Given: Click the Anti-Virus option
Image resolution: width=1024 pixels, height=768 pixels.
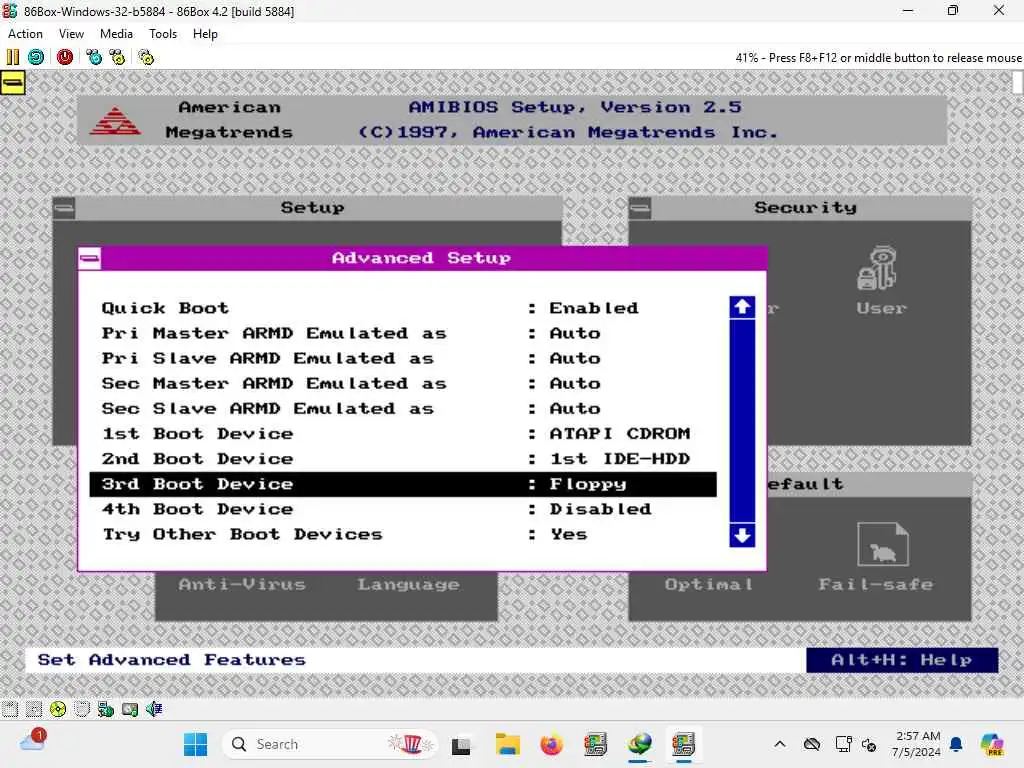Looking at the screenshot, I should (x=242, y=584).
